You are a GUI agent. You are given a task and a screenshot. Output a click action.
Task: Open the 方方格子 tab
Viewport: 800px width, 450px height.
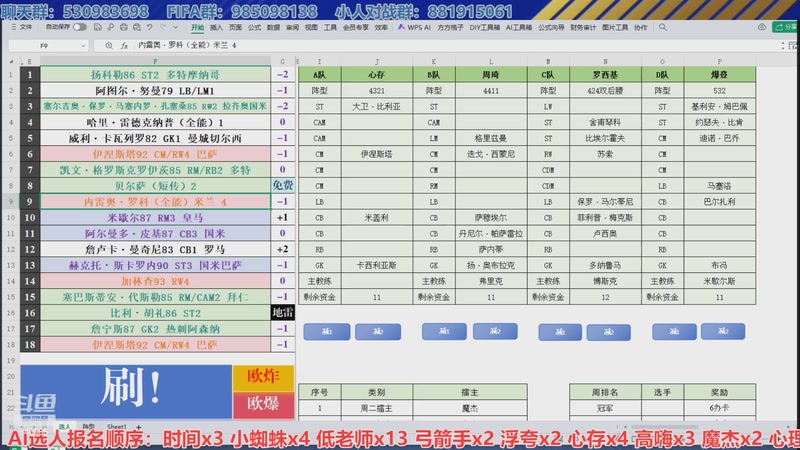click(x=450, y=28)
